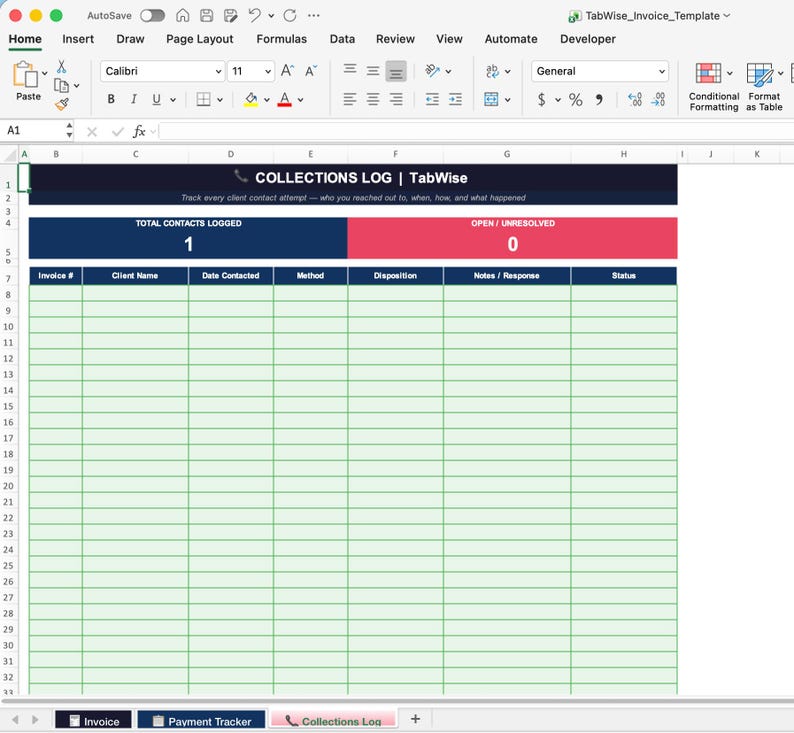Select the Status column header cell
This screenshot has height=733, width=794.
pyautogui.click(x=624, y=276)
